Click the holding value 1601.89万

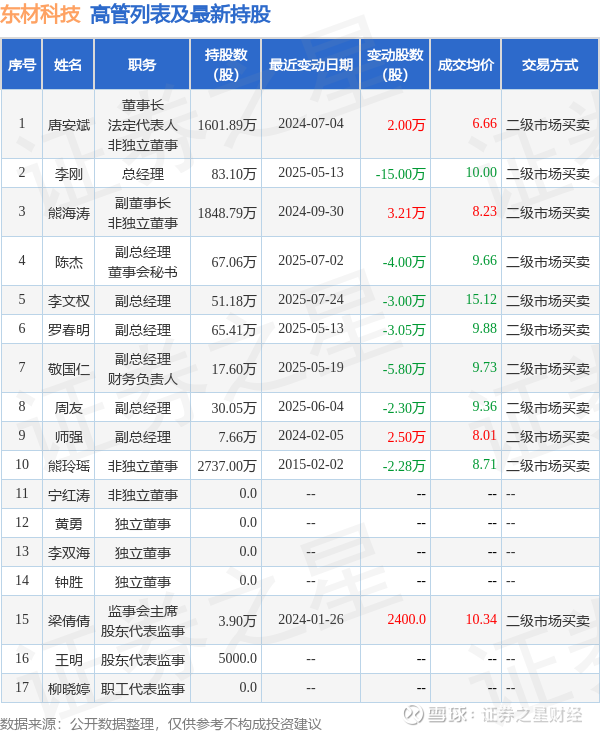tap(227, 125)
